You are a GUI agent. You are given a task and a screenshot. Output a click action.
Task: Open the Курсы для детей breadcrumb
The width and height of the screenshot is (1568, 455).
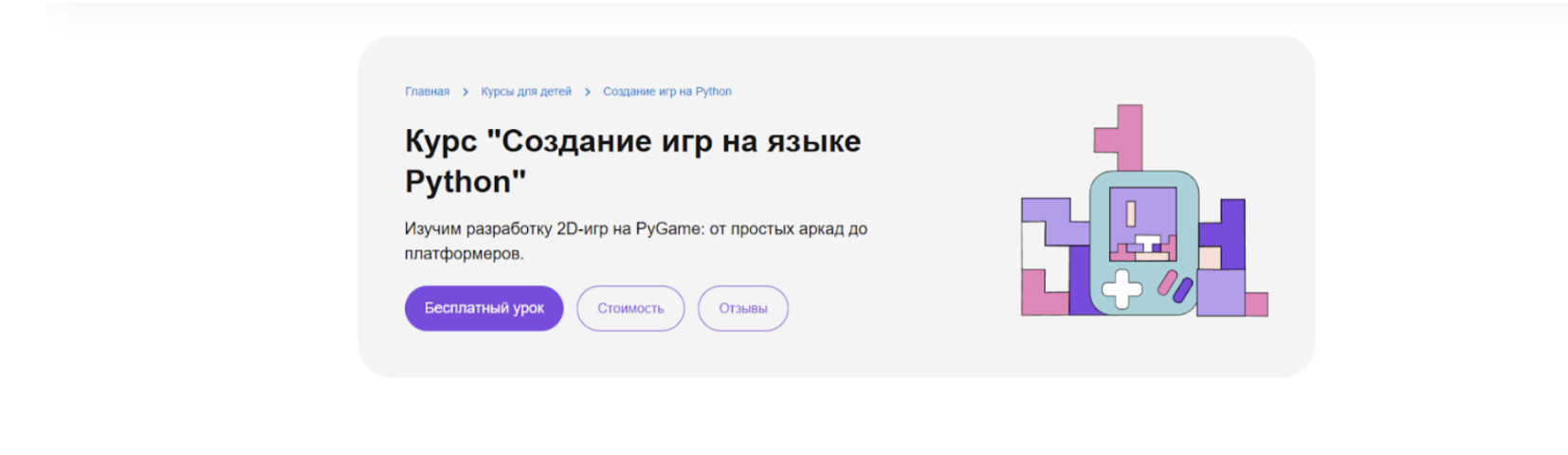[526, 92]
